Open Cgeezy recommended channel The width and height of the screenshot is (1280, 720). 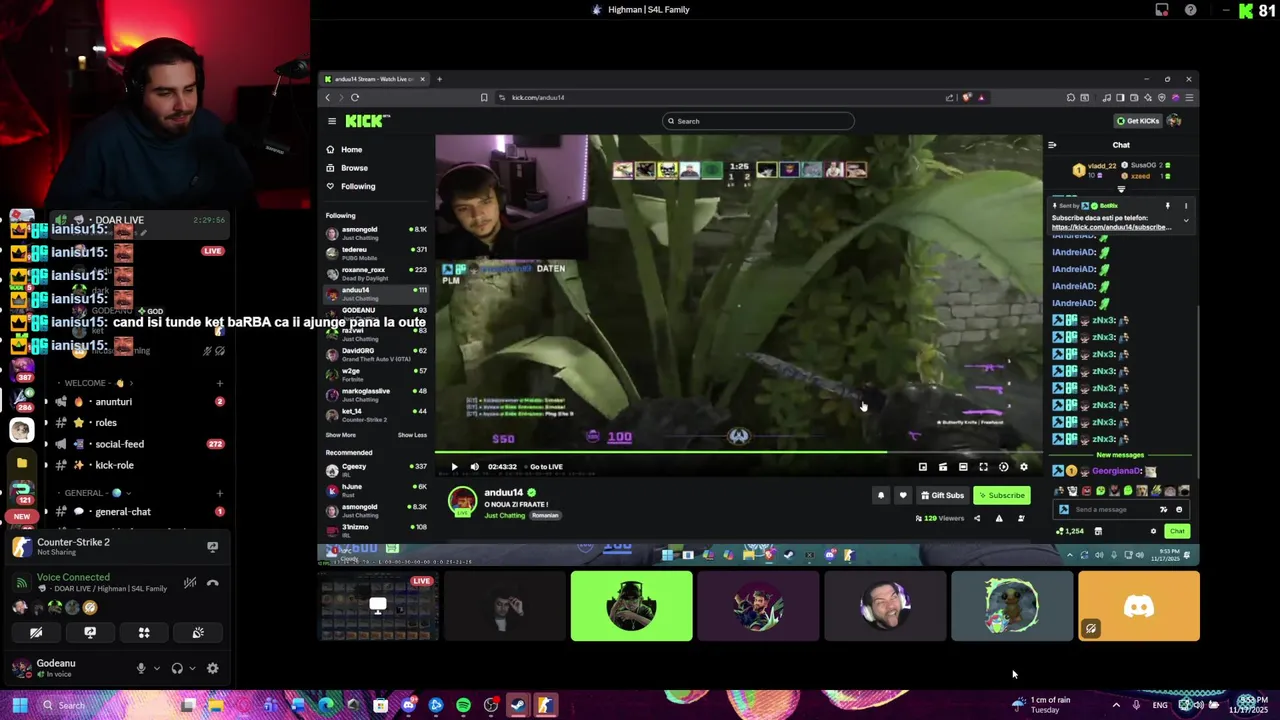tap(376, 469)
